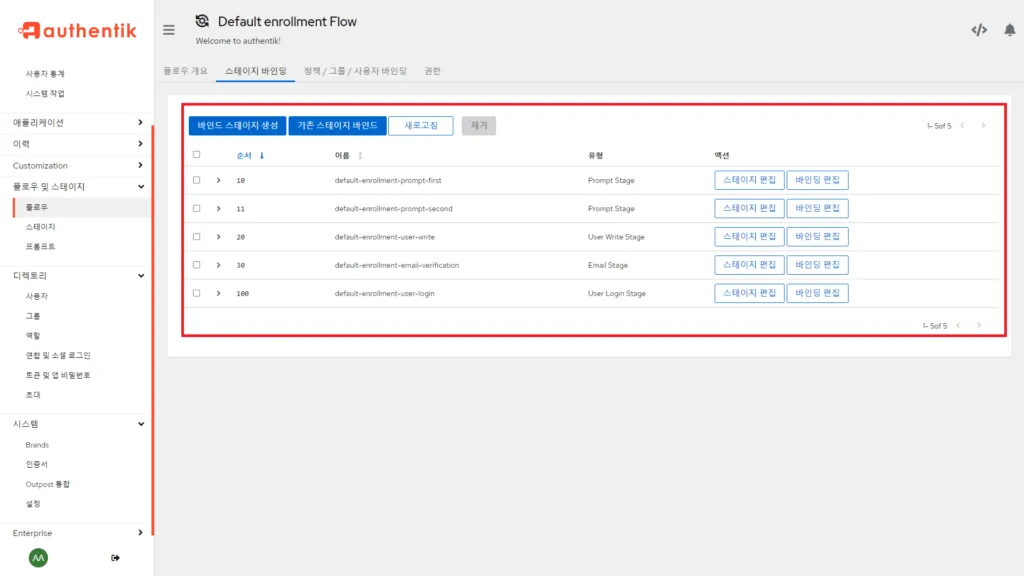This screenshot has width=1024, height=576.
Task: Open the API drawer code icon
Action: tap(979, 30)
